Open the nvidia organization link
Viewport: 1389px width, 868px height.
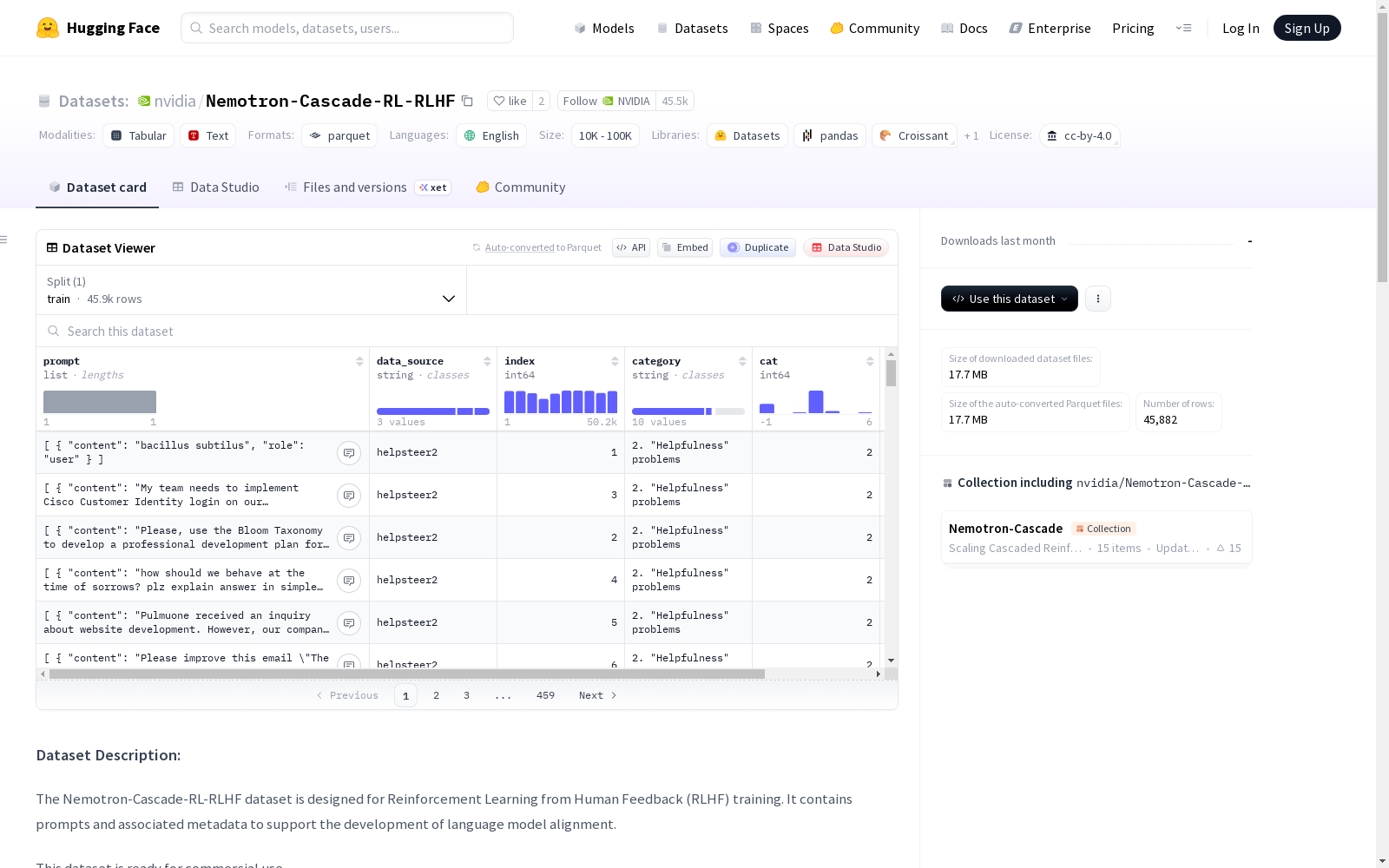click(175, 101)
